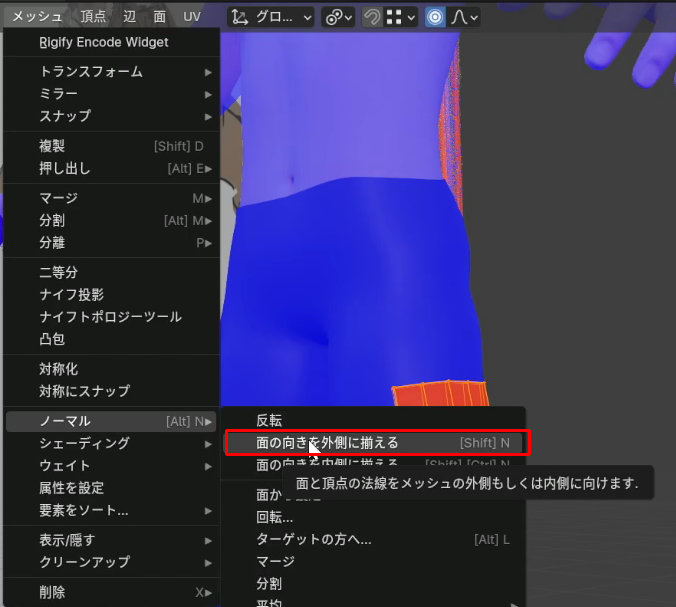Choose マージ in normals submenu
The height and width of the screenshot is (607, 676).
click(373, 562)
